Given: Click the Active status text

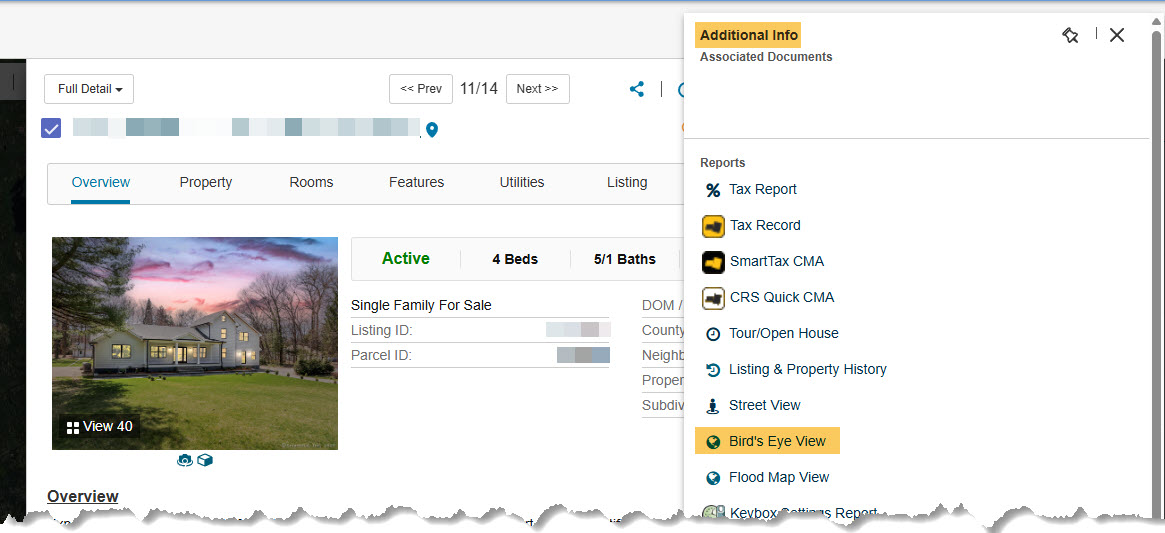Looking at the screenshot, I should pos(406,259).
